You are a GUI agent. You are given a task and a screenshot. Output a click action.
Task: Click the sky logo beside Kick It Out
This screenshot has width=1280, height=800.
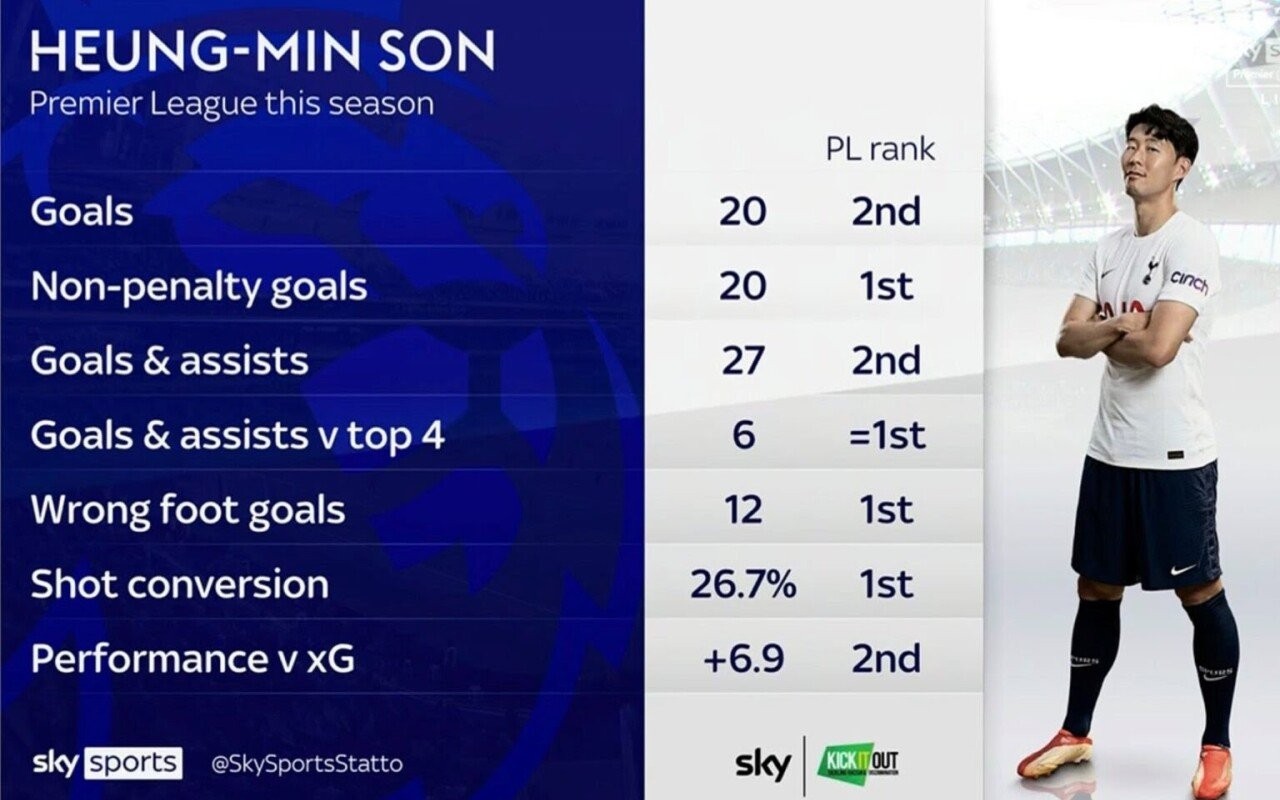[x=763, y=764]
